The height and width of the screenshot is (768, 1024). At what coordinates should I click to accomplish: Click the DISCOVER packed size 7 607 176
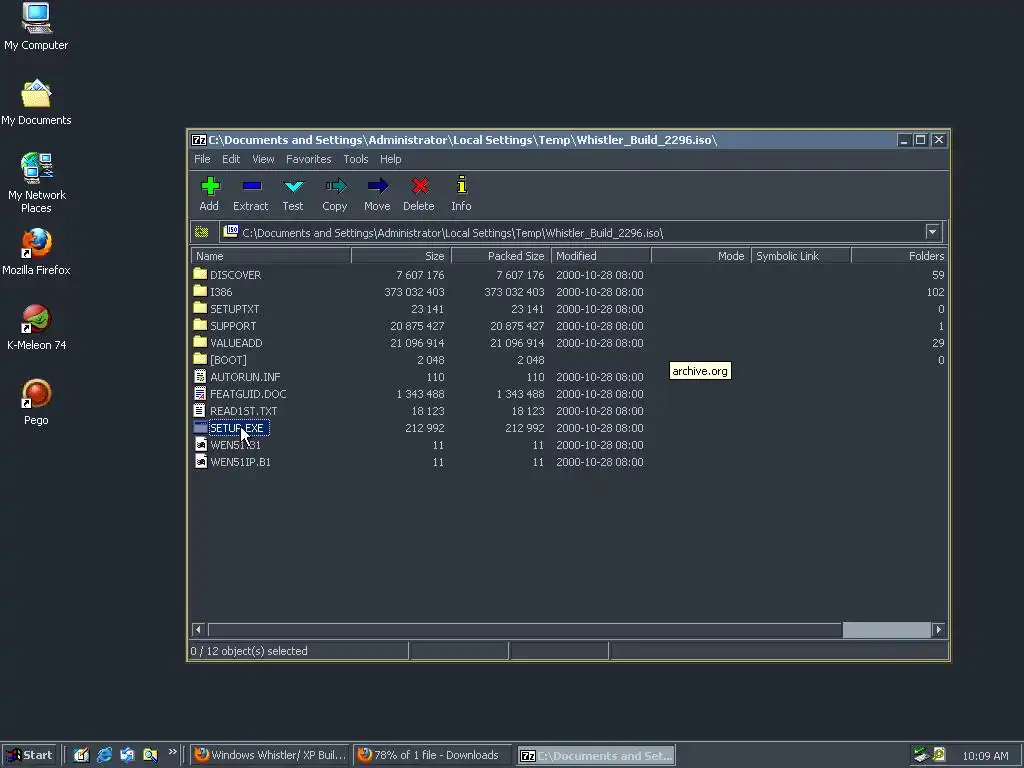pyautogui.click(x=520, y=275)
